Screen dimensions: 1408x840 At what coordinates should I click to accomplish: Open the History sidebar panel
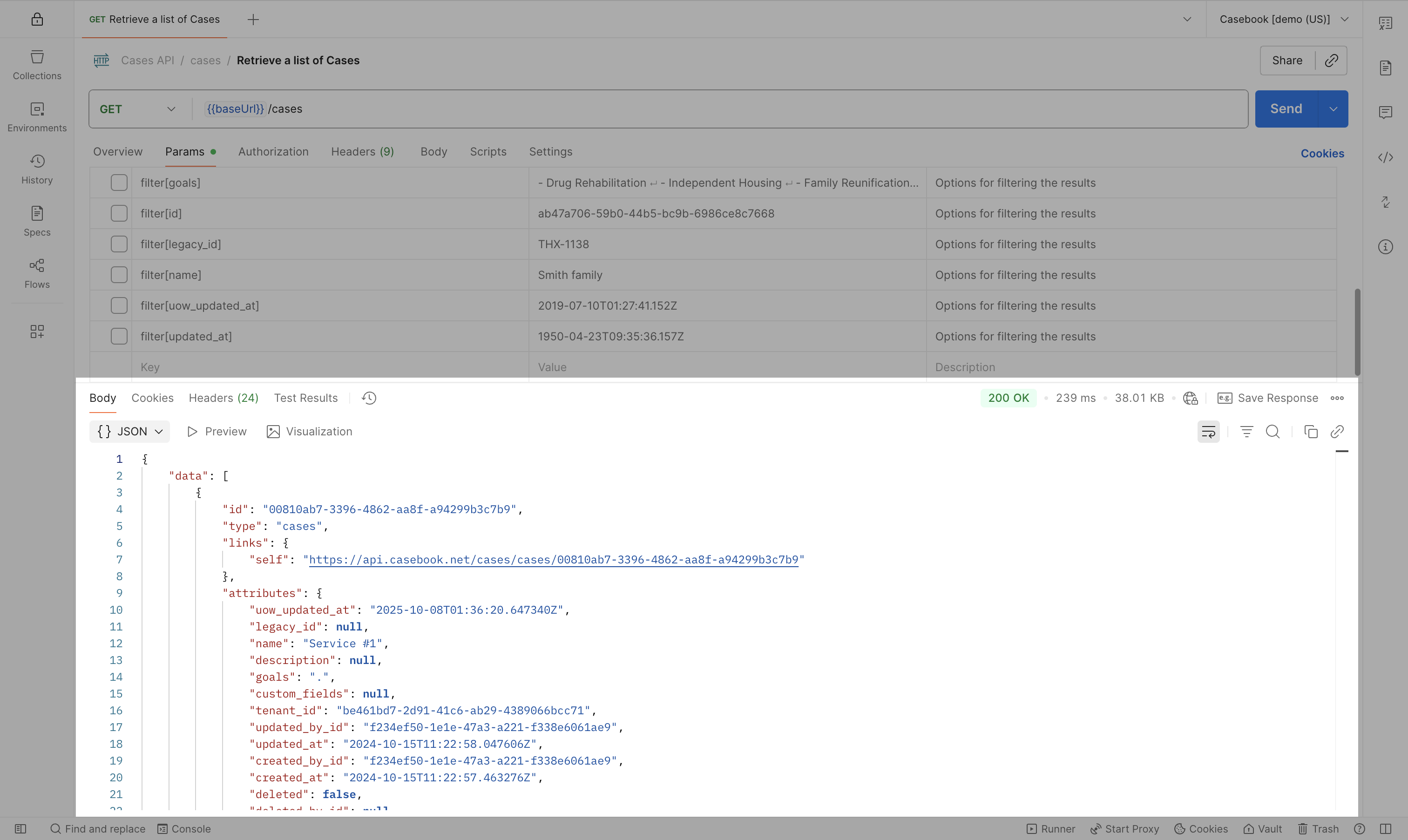pyautogui.click(x=37, y=169)
